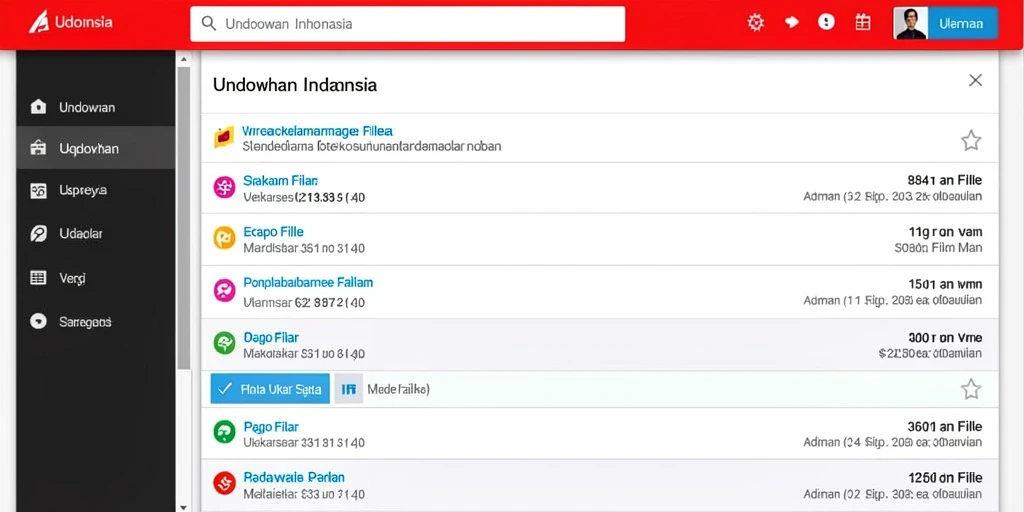This screenshot has height=512, width=1024.
Task: Click the table icon beside Vergi
Action: [39, 278]
